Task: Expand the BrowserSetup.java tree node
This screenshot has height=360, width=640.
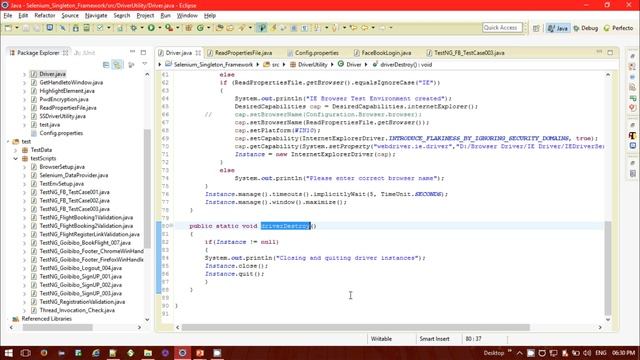Action: [24, 167]
